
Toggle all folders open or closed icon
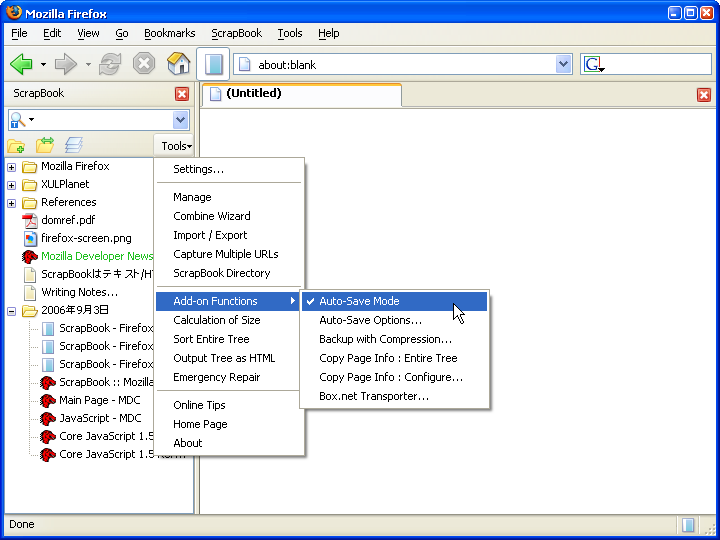coord(45,145)
